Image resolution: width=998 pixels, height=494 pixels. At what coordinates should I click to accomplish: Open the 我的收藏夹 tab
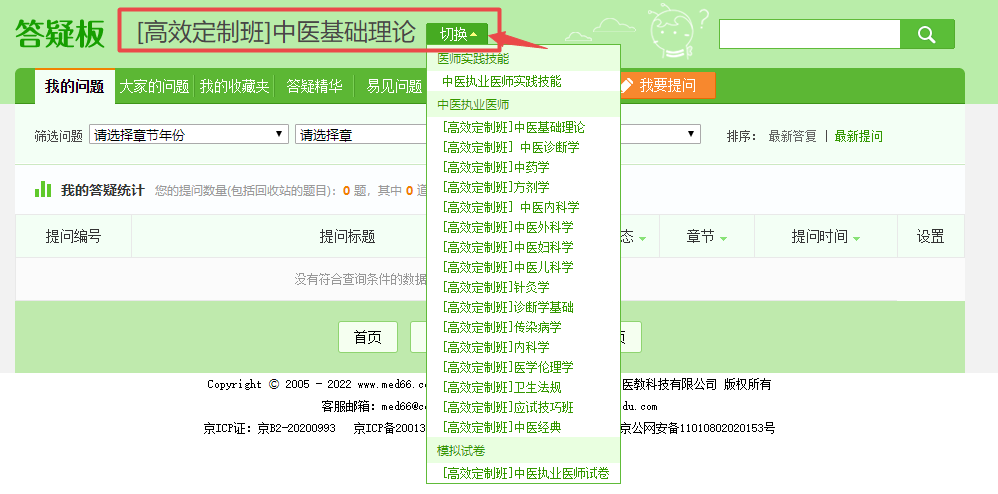[234, 86]
